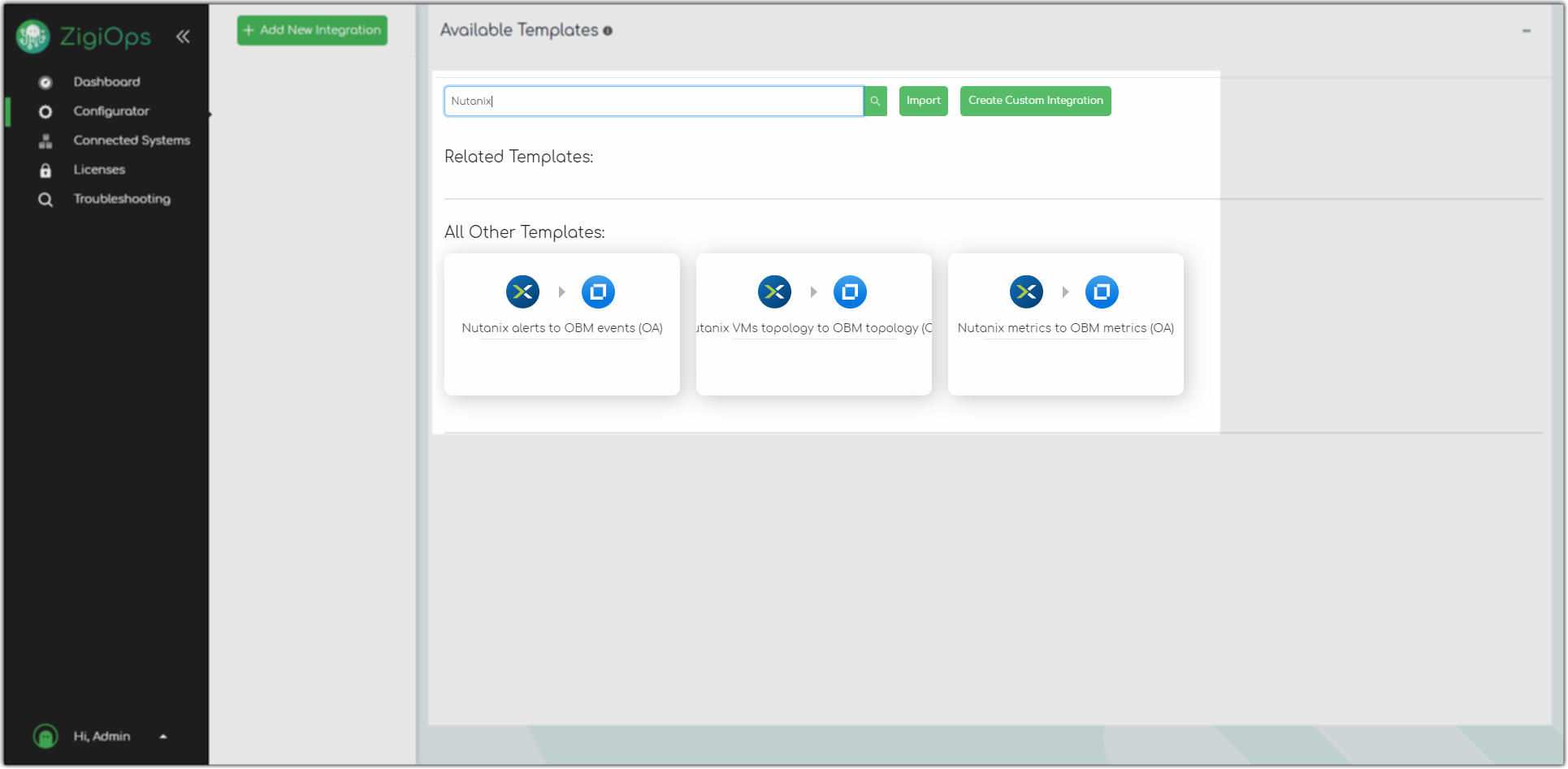Go to Connected Systems
Screen dimensions: 1568x769
[x=132, y=140]
